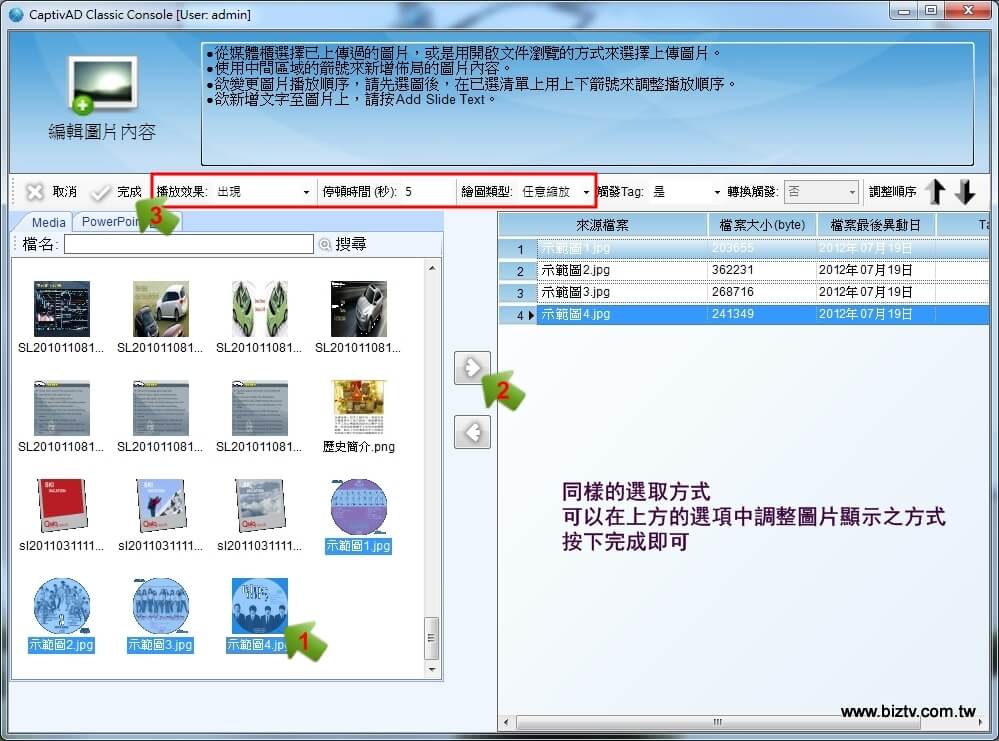Select the Media tab

click(48, 222)
